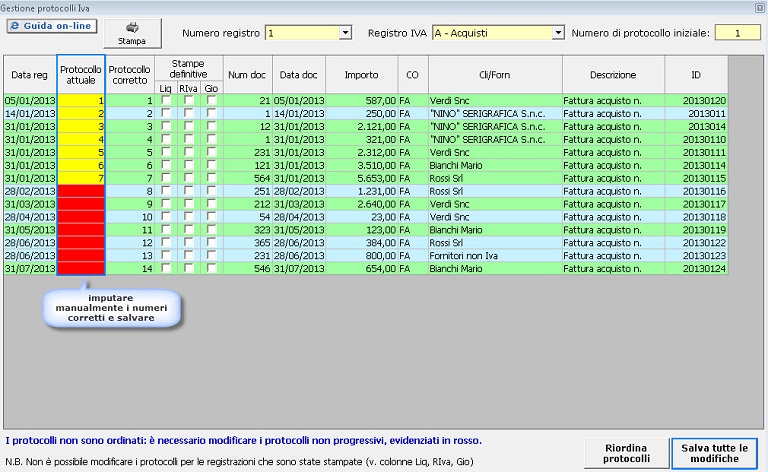Click the ID column header
This screenshot has height=472, width=768.
[x=696, y=75]
